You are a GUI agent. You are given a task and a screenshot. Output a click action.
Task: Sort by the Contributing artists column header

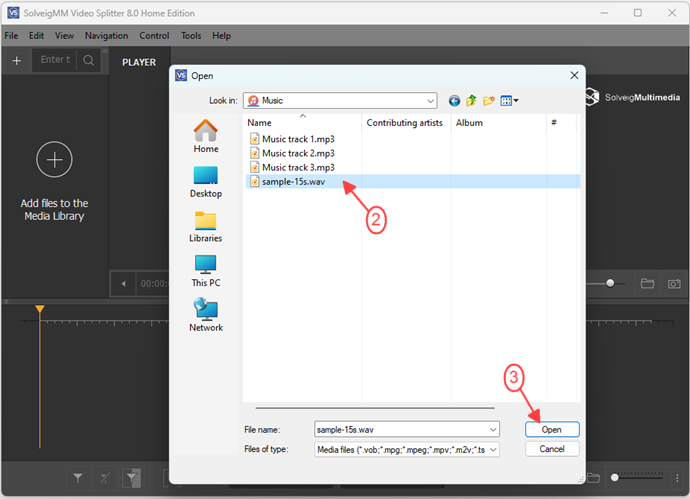click(x=406, y=123)
